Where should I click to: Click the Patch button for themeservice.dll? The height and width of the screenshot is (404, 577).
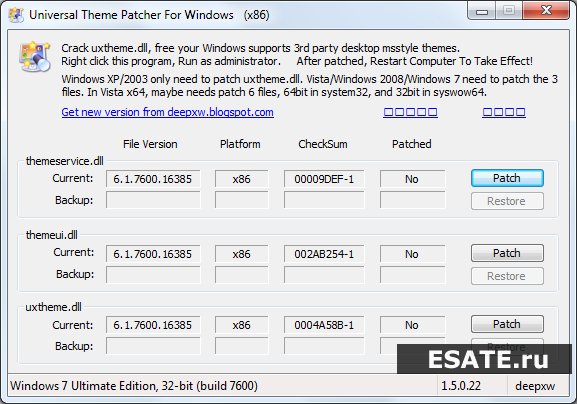(x=507, y=178)
